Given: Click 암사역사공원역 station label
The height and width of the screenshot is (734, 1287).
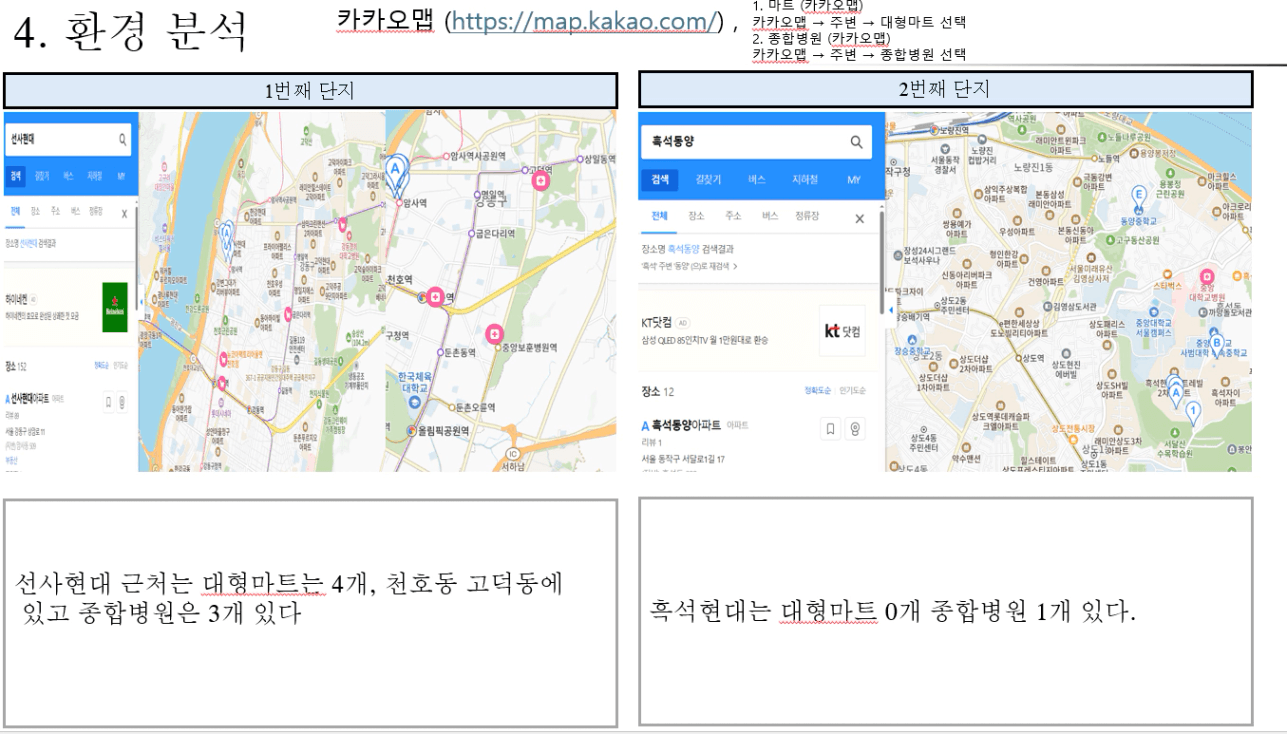Looking at the screenshot, I should click(x=479, y=156).
